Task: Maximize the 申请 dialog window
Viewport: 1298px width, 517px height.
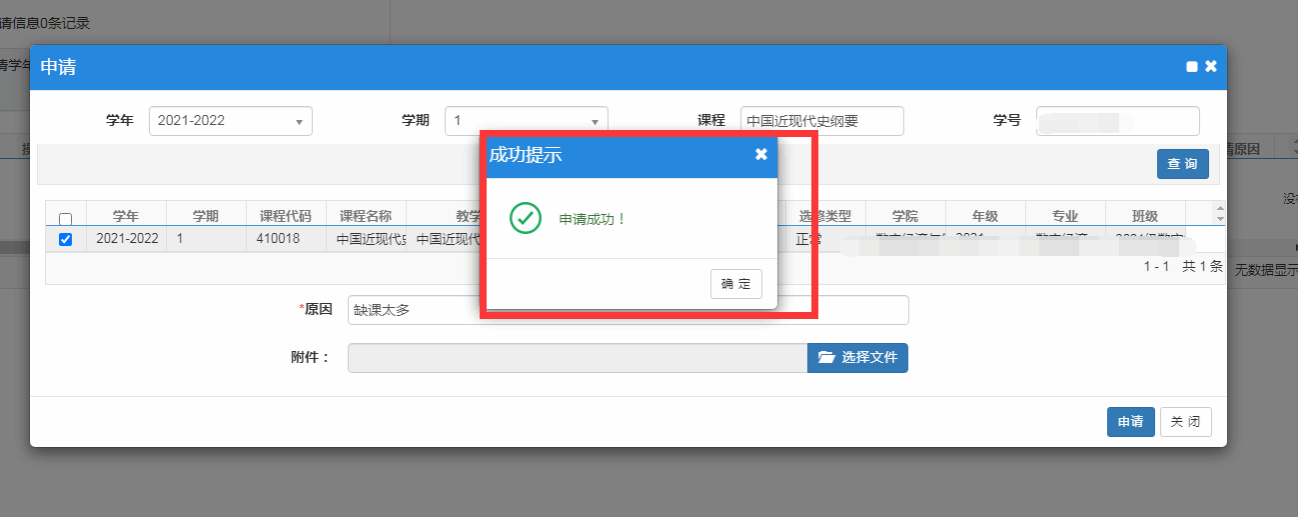Action: 1191,67
